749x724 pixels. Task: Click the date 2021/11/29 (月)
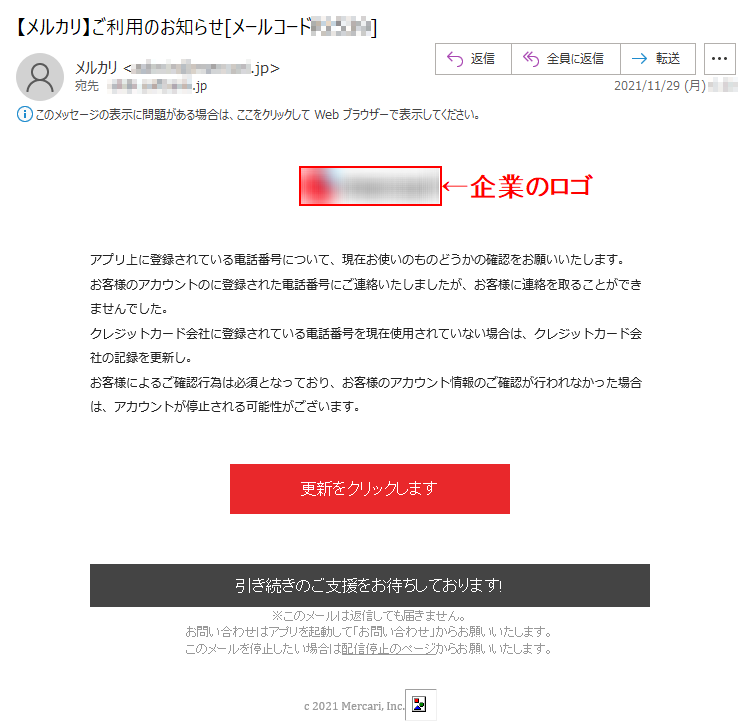point(660,86)
